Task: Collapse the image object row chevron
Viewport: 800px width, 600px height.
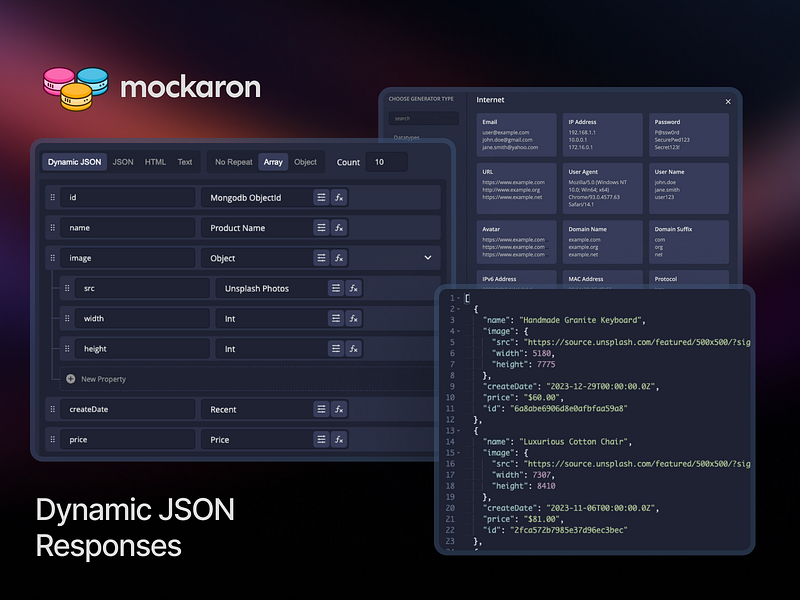Action: 428,258
